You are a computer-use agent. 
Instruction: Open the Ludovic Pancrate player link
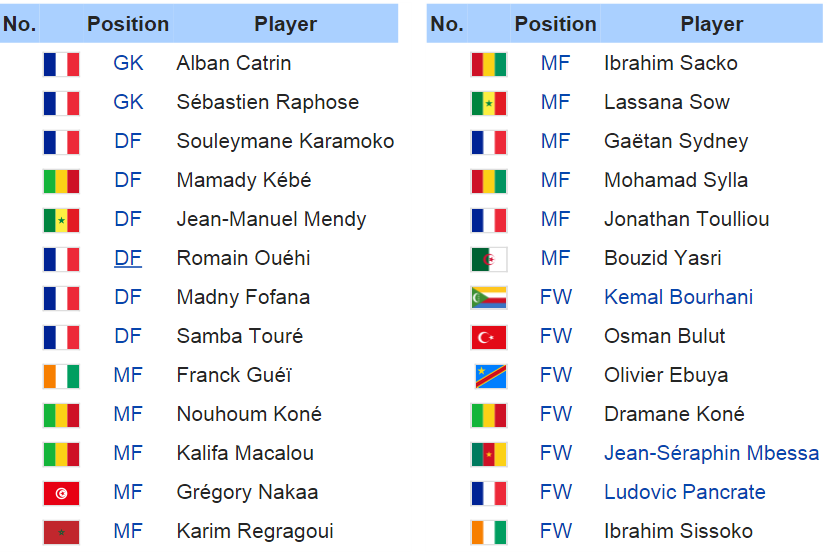click(685, 492)
